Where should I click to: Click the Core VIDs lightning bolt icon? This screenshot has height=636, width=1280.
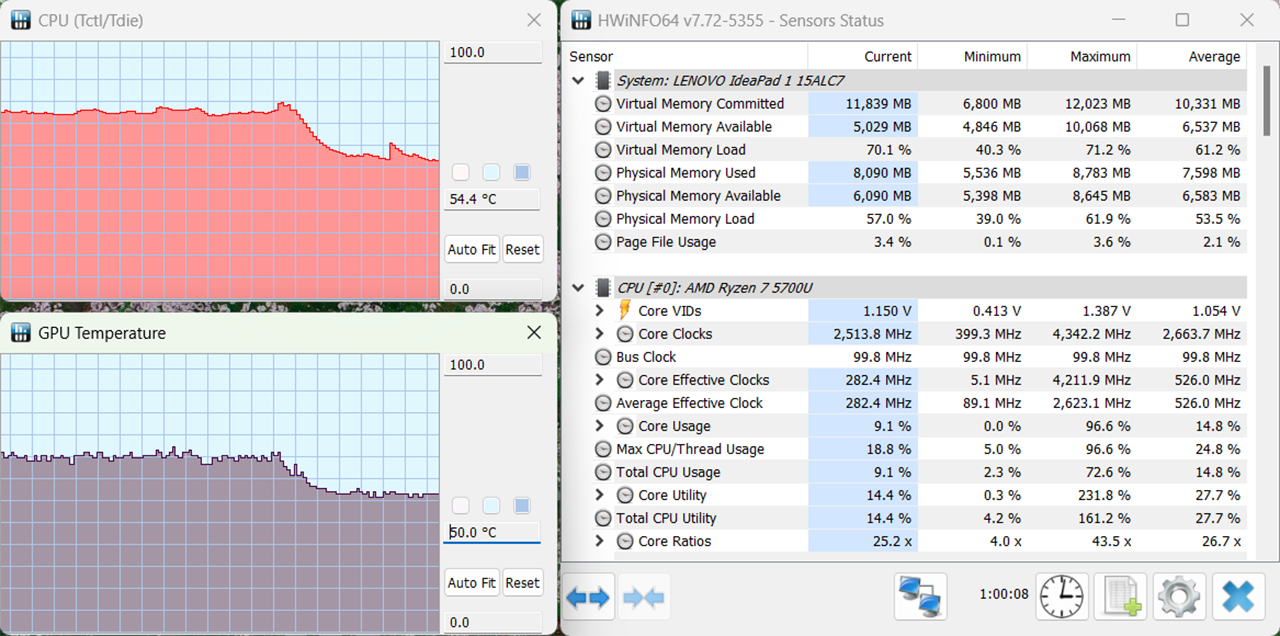625,311
